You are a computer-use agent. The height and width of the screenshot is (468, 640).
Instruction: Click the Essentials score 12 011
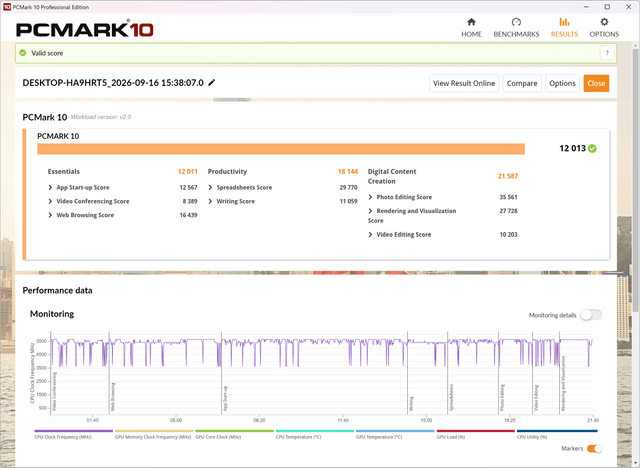click(x=187, y=171)
